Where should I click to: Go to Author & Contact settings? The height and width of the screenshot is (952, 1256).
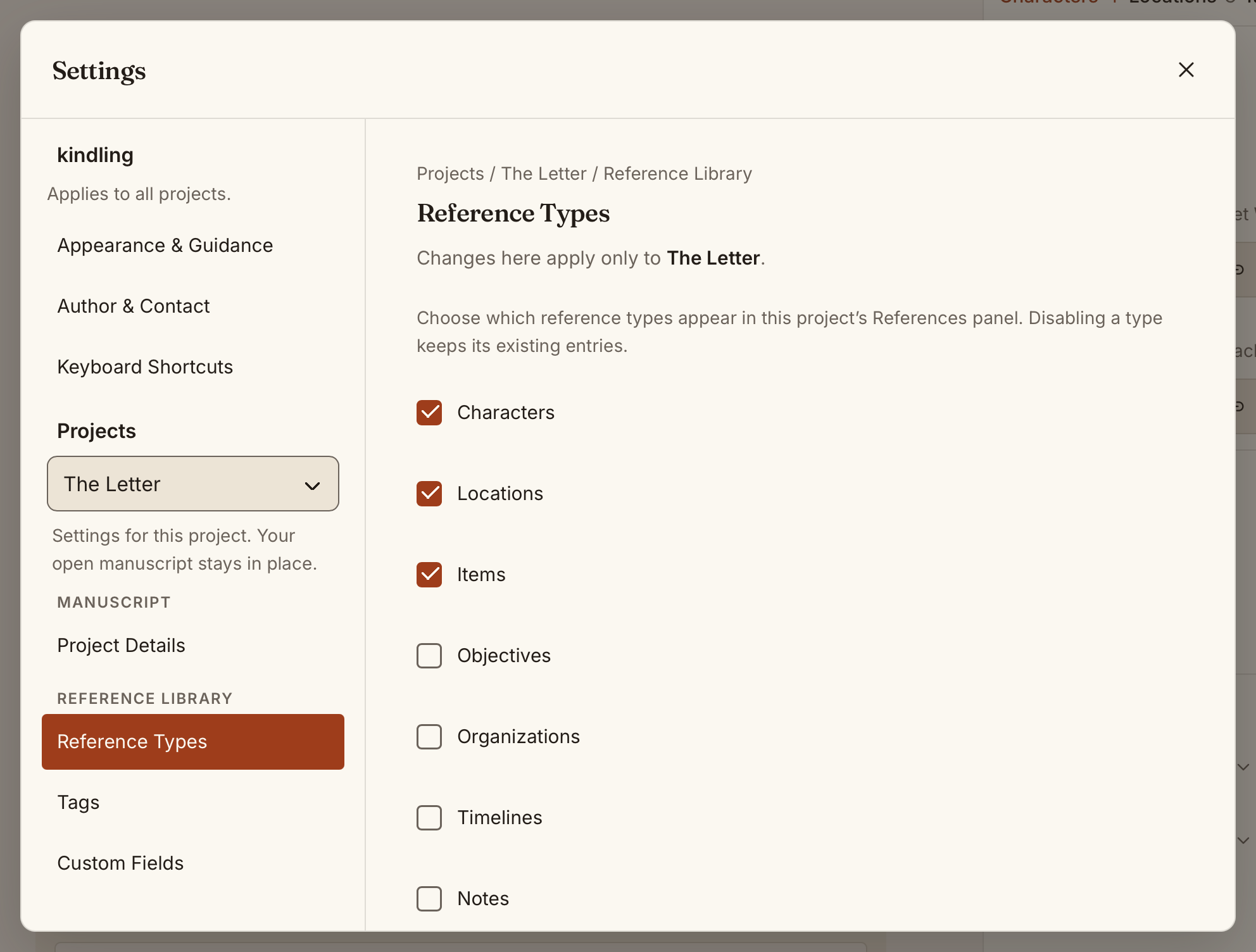tap(193, 306)
